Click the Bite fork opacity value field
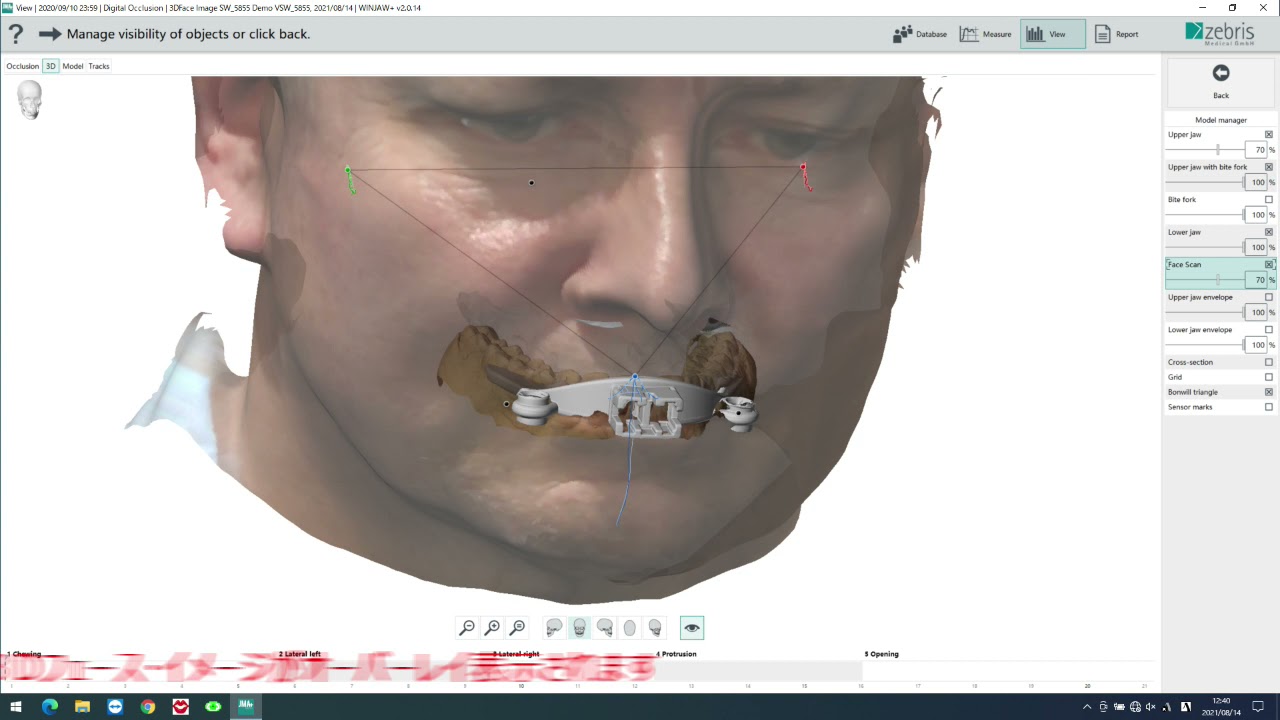This screenshot has height=720, width=1280. pos(1256,215)
